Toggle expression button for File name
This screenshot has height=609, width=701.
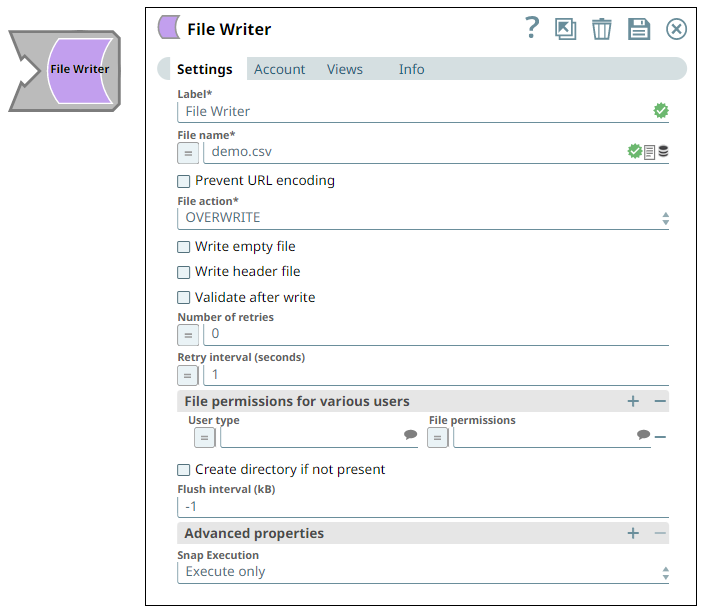click(x=187, y=153)
